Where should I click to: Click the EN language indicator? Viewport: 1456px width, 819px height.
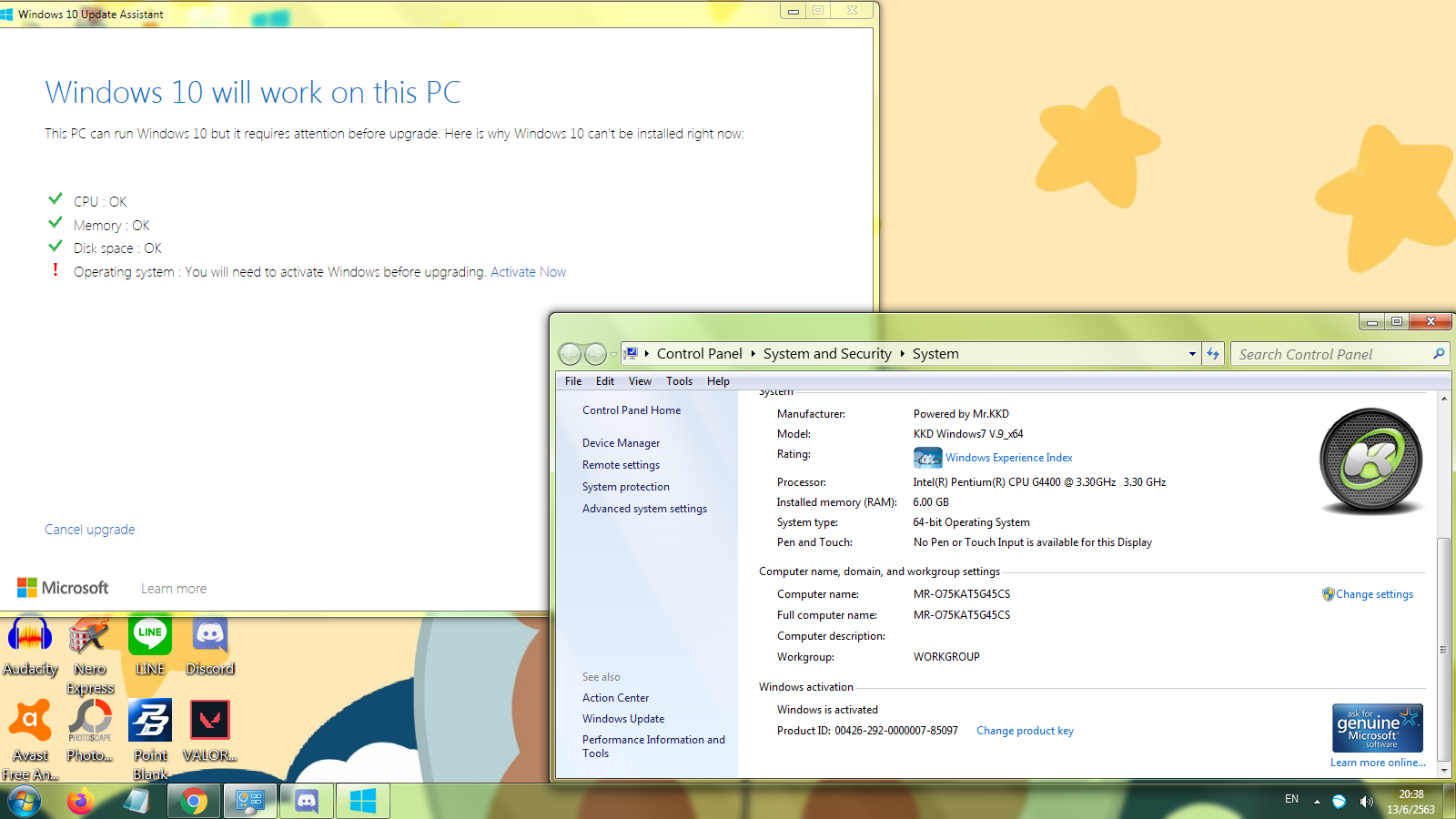pos(1291,799)
